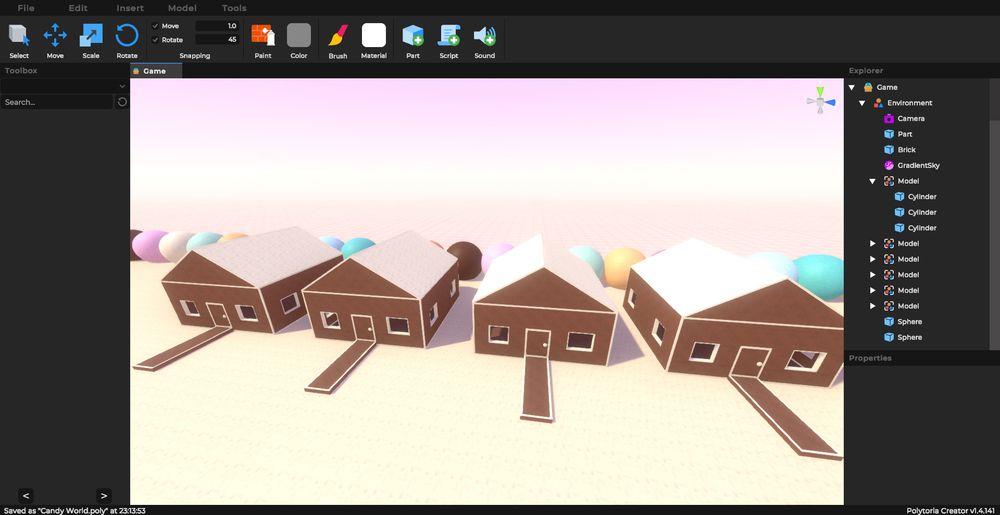Select Brick in the Explorer
This screenshot has width=1000, height=515.
[x=906, y=150]
